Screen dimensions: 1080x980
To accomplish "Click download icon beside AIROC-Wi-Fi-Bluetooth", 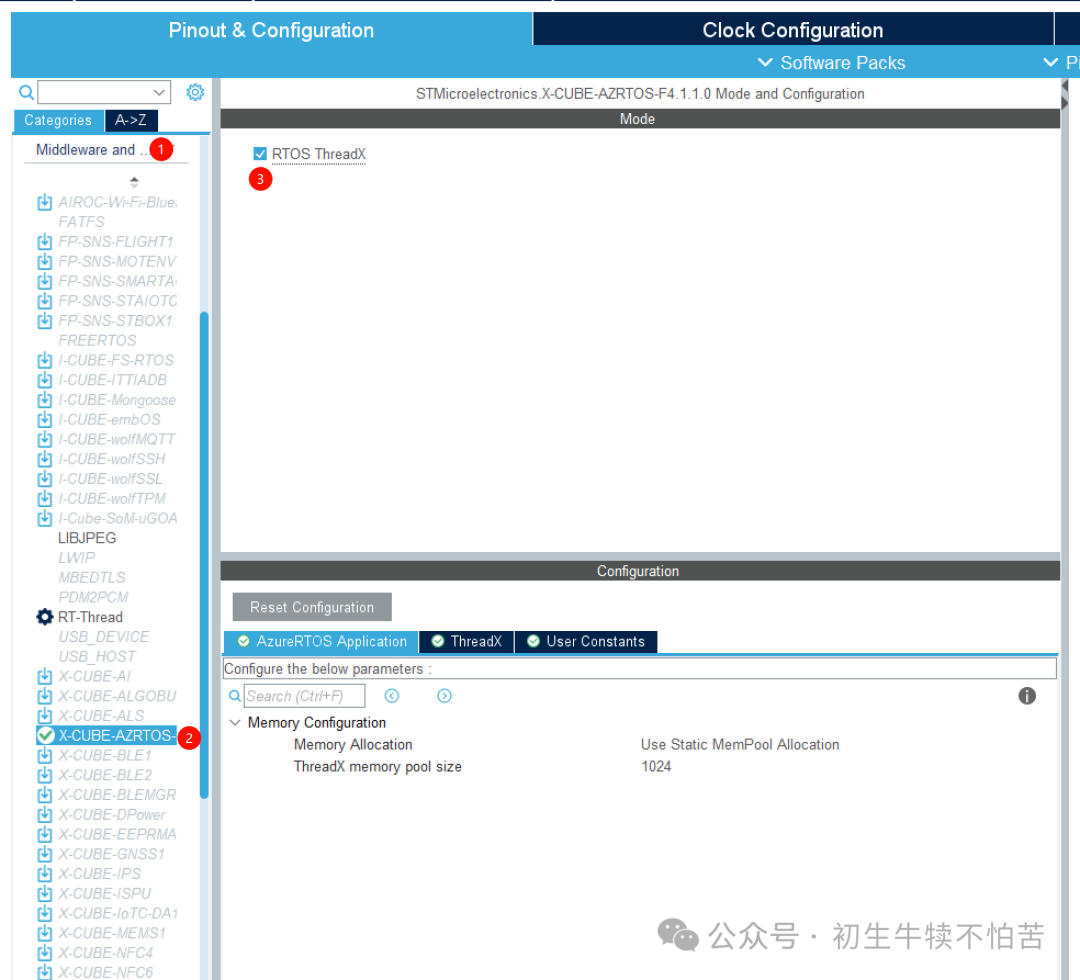I will click(45, 202).
